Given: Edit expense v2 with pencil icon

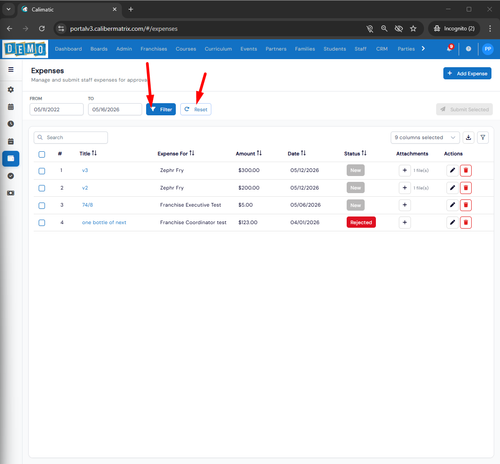Looking at the screenshot, I should [452, 188].
